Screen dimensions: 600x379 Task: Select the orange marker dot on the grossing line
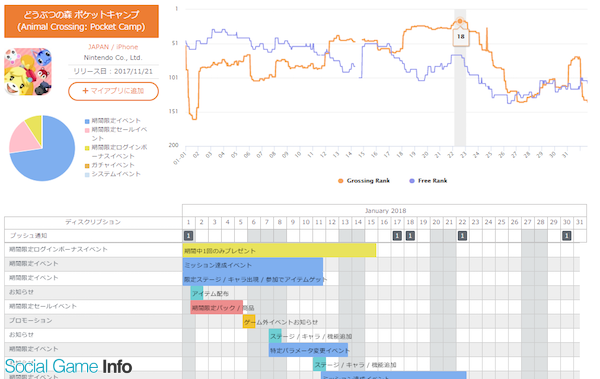[460, 21]
